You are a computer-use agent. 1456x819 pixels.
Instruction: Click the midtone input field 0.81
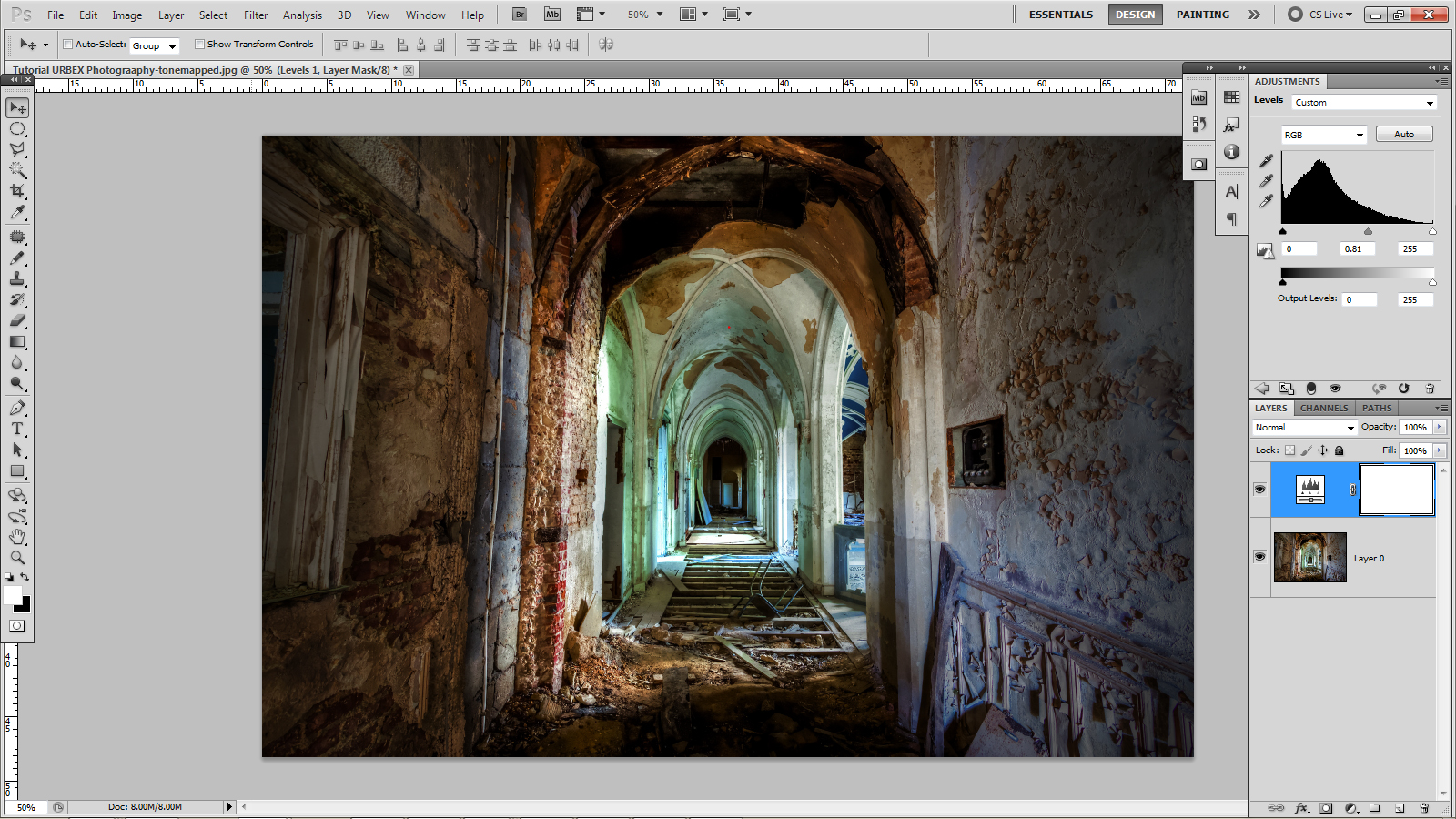pos(1356,249)
